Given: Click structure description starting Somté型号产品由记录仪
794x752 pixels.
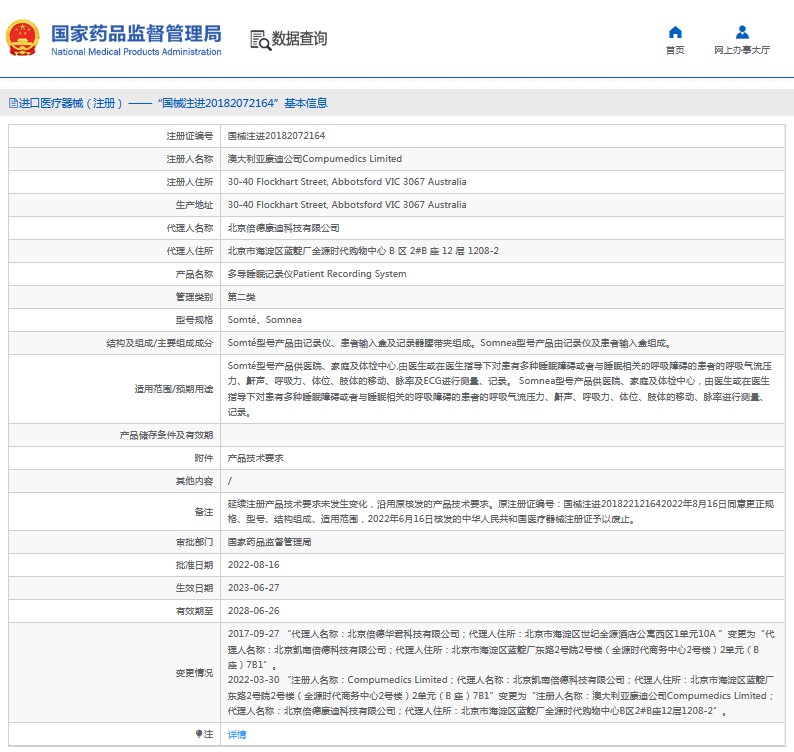Looking at the screenshot, I should coord(450,343).
